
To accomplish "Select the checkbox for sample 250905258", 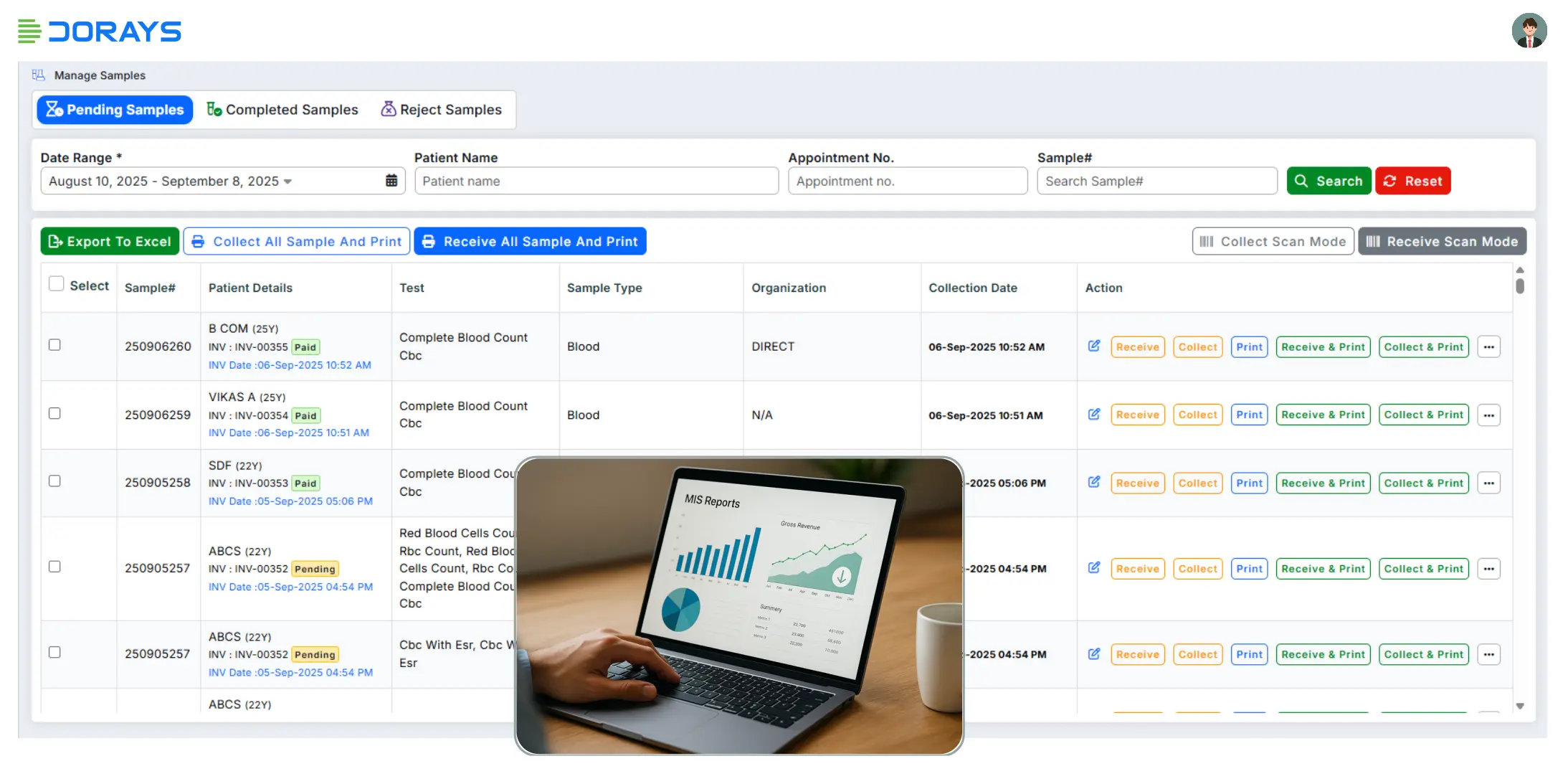I will click(x=54, y=481).
